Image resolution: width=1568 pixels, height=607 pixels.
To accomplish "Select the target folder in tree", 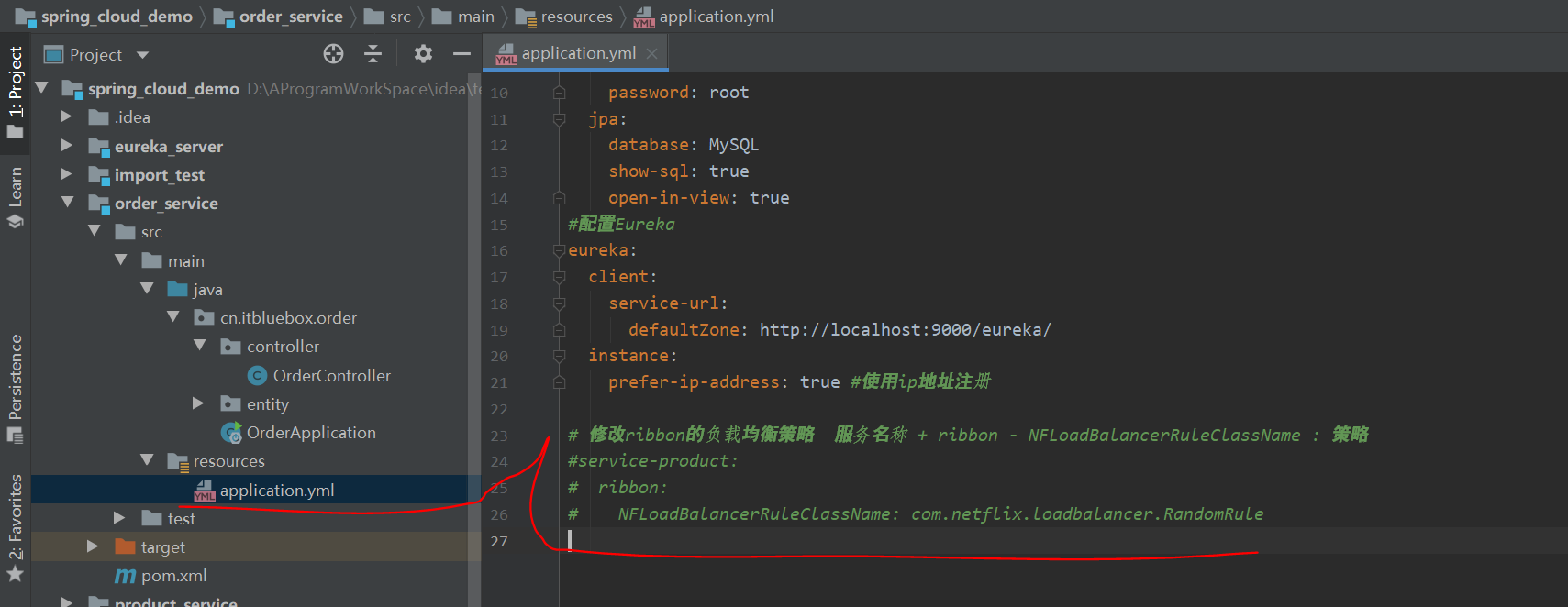I will point(163,547).
